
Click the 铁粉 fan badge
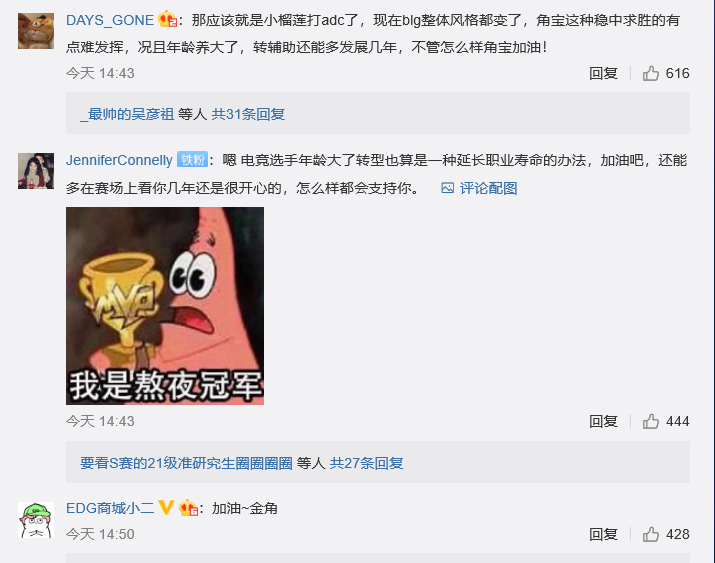click(x=192, y=160)
